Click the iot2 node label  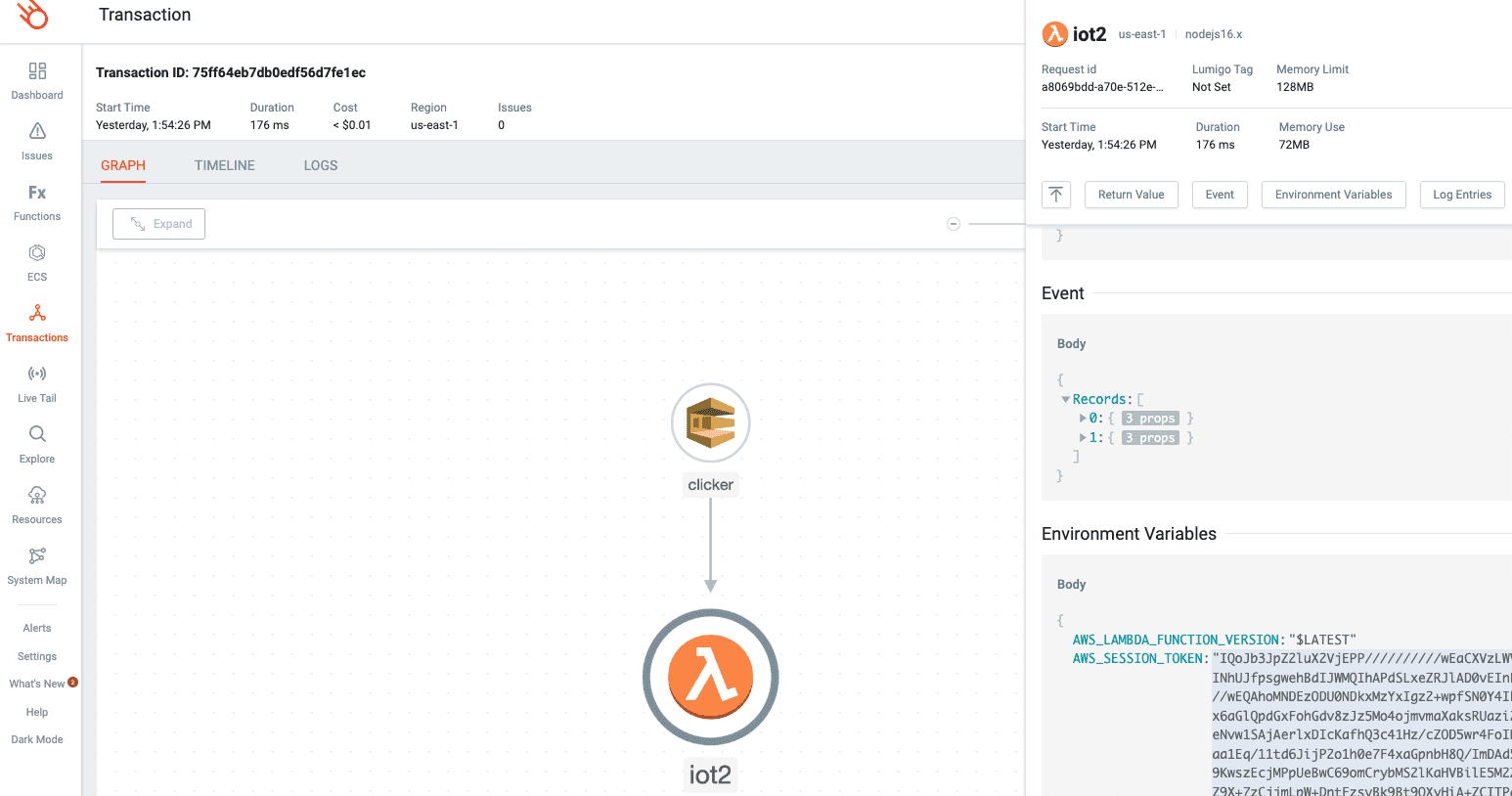711,774
